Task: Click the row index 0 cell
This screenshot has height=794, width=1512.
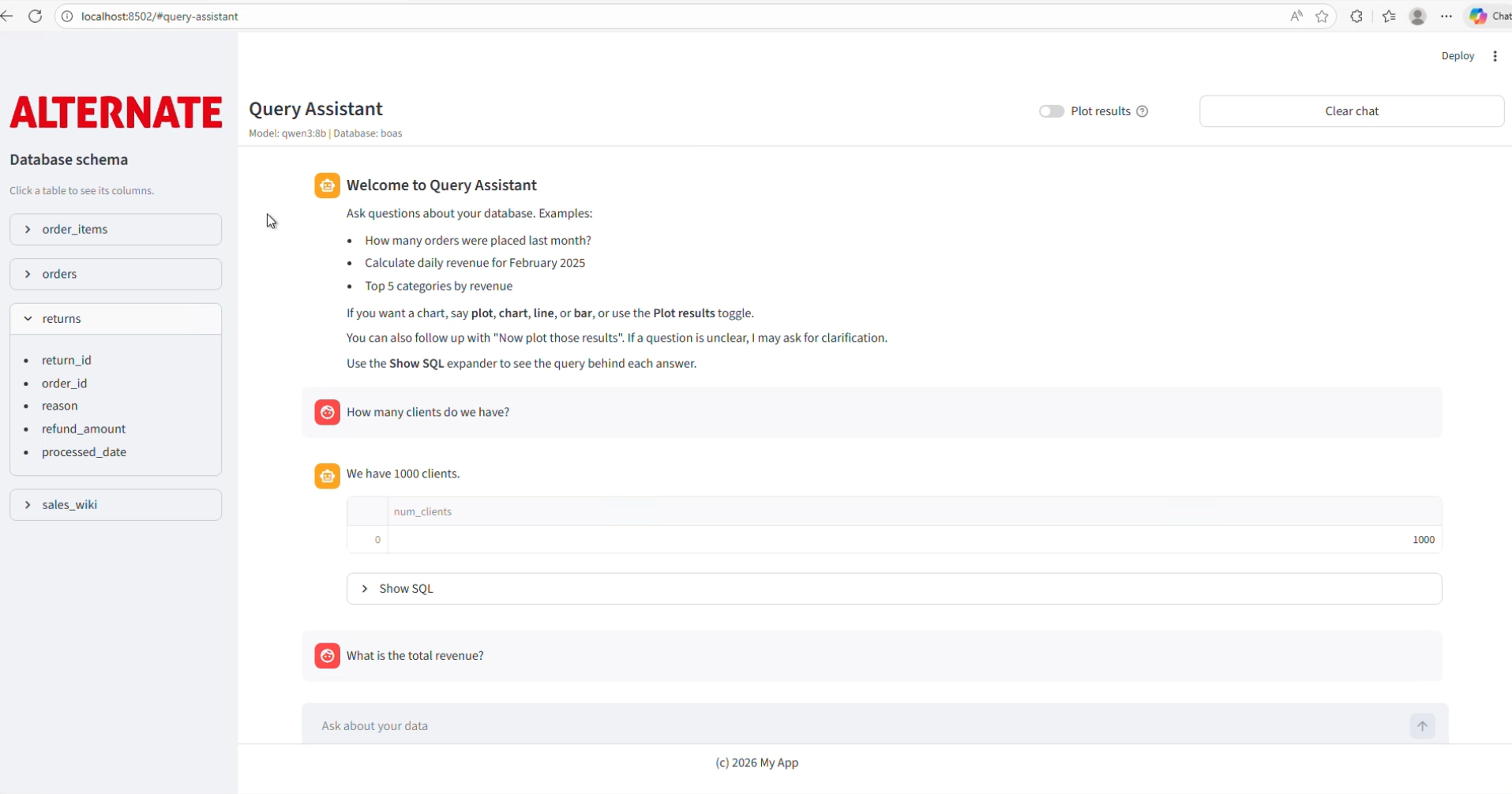Action: point(368,540)
